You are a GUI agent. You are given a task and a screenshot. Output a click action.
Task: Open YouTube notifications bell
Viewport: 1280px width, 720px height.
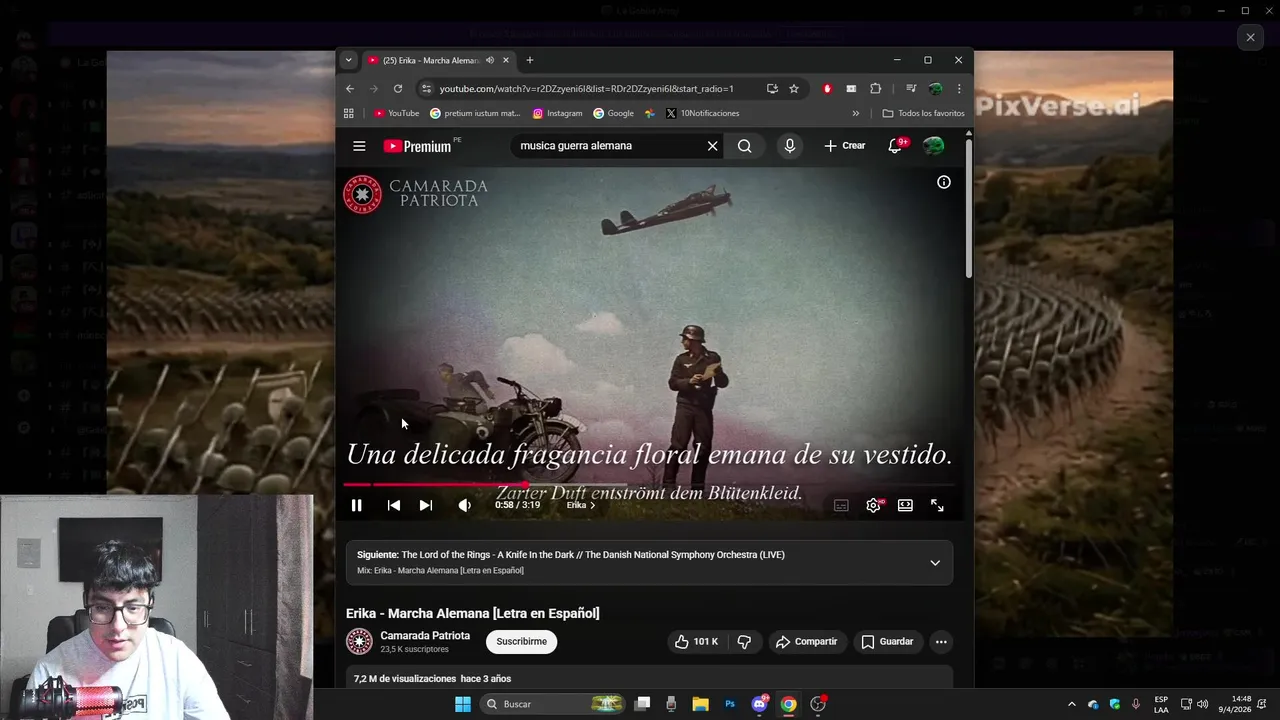pos(895,146)
